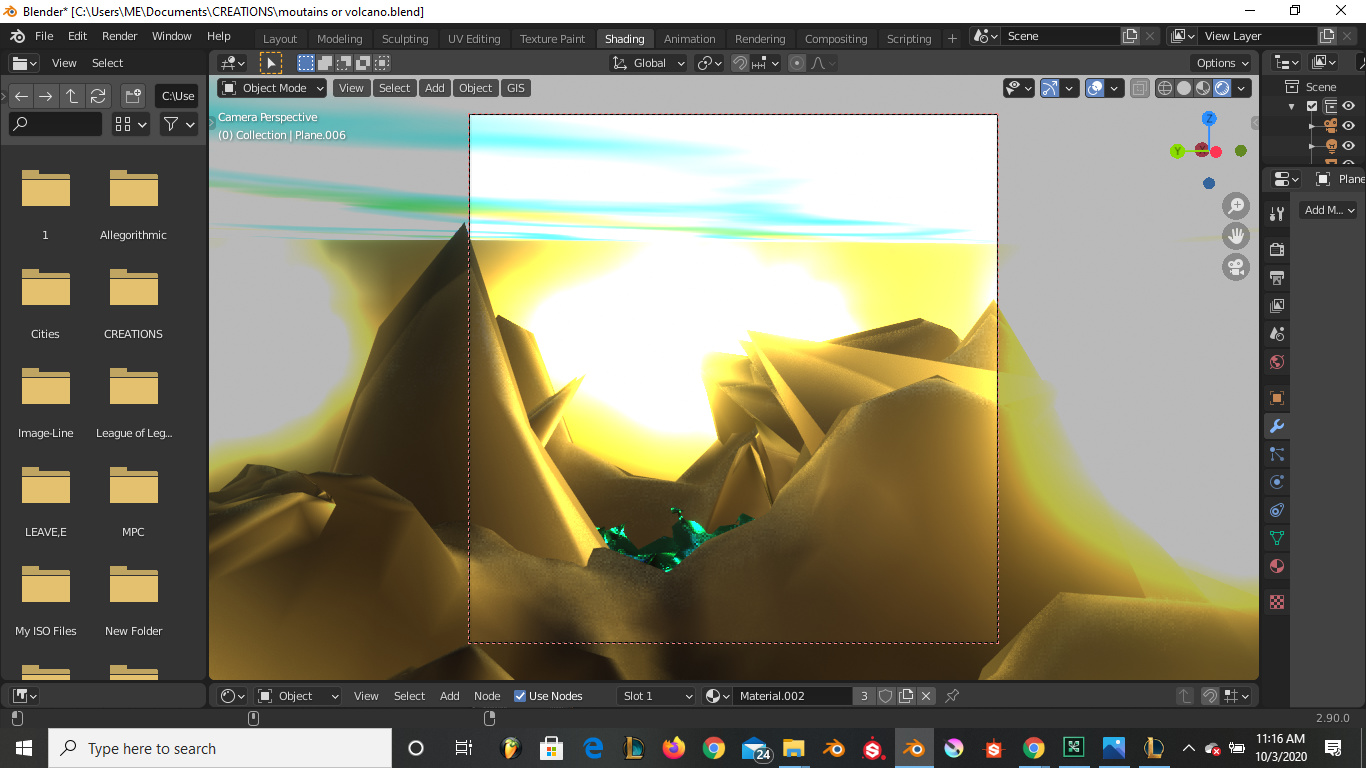Open the Object Mode dropdown
1366x768 pixels.
tap(273, 88)
